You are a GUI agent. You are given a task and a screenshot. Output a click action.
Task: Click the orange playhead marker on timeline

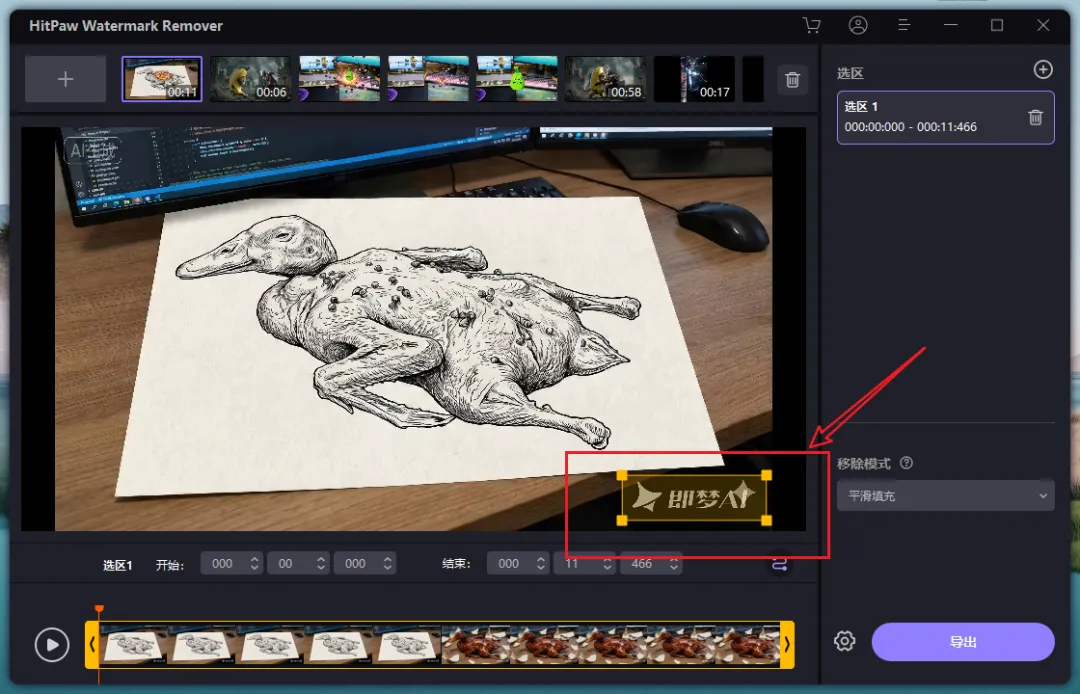pyautogui.click(x=99, y=609)
